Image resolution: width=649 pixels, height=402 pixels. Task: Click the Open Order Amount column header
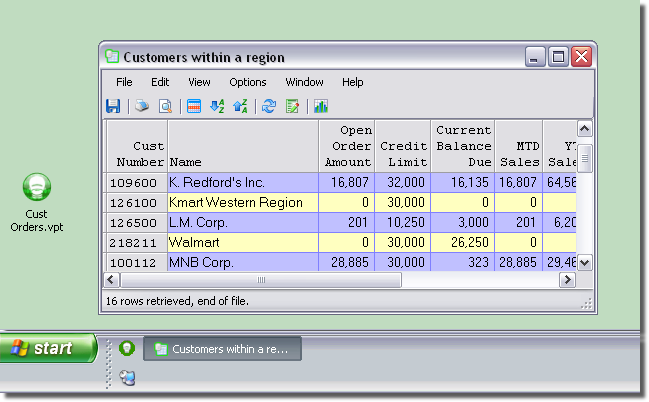(x=347, y=146)
